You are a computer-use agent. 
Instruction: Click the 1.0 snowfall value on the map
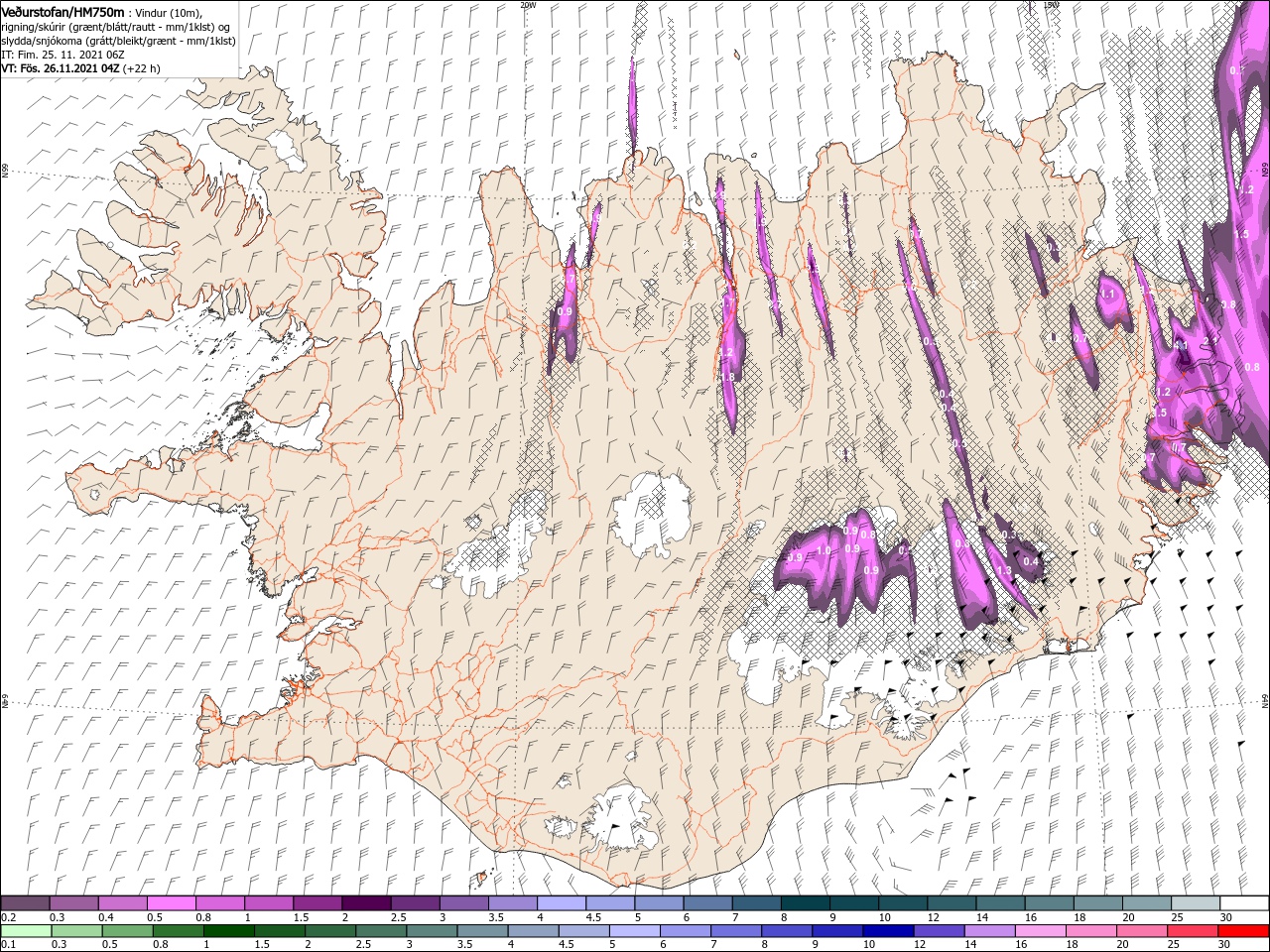pos(823,551)
